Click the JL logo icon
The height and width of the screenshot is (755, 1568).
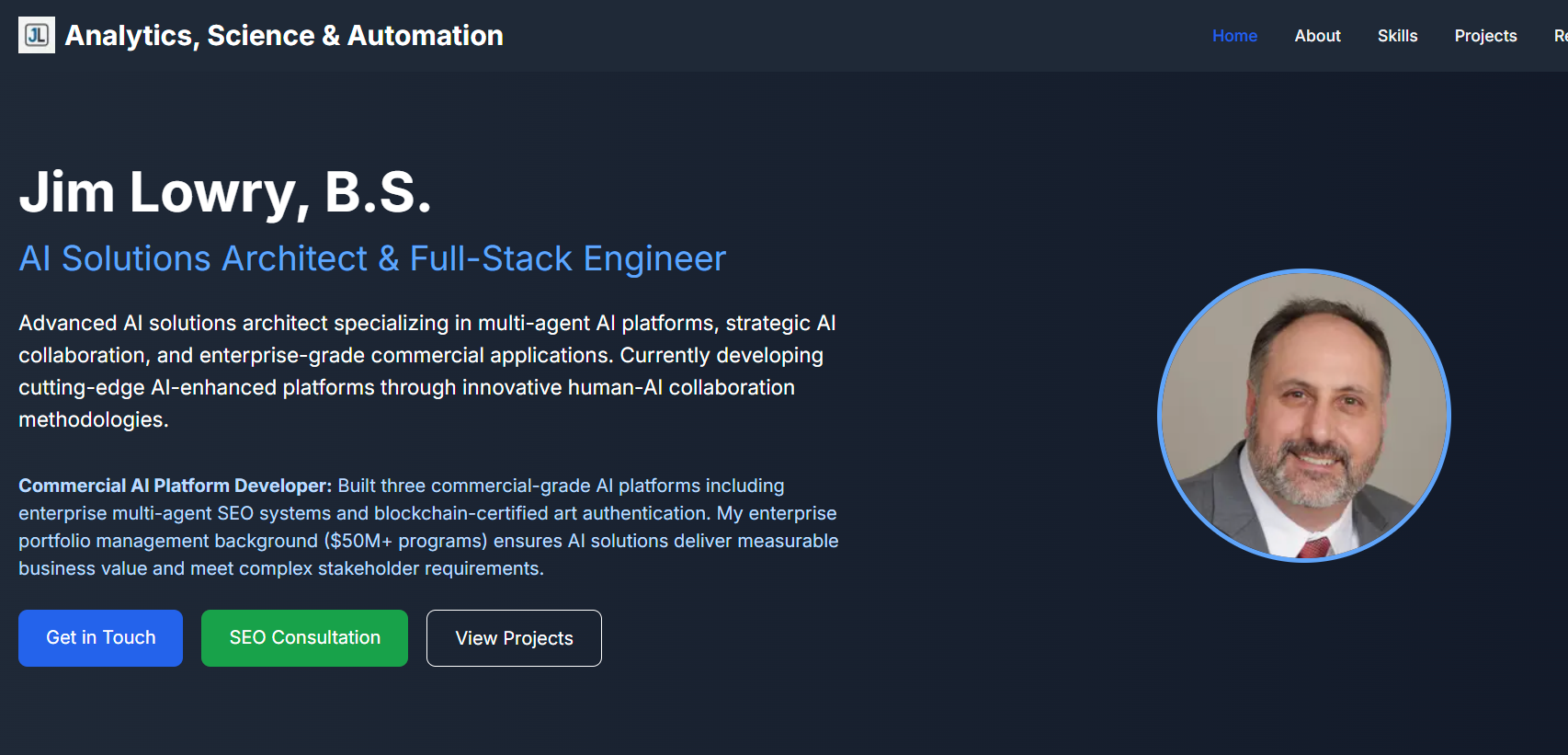pyautogui.click(x=37, y=35)
